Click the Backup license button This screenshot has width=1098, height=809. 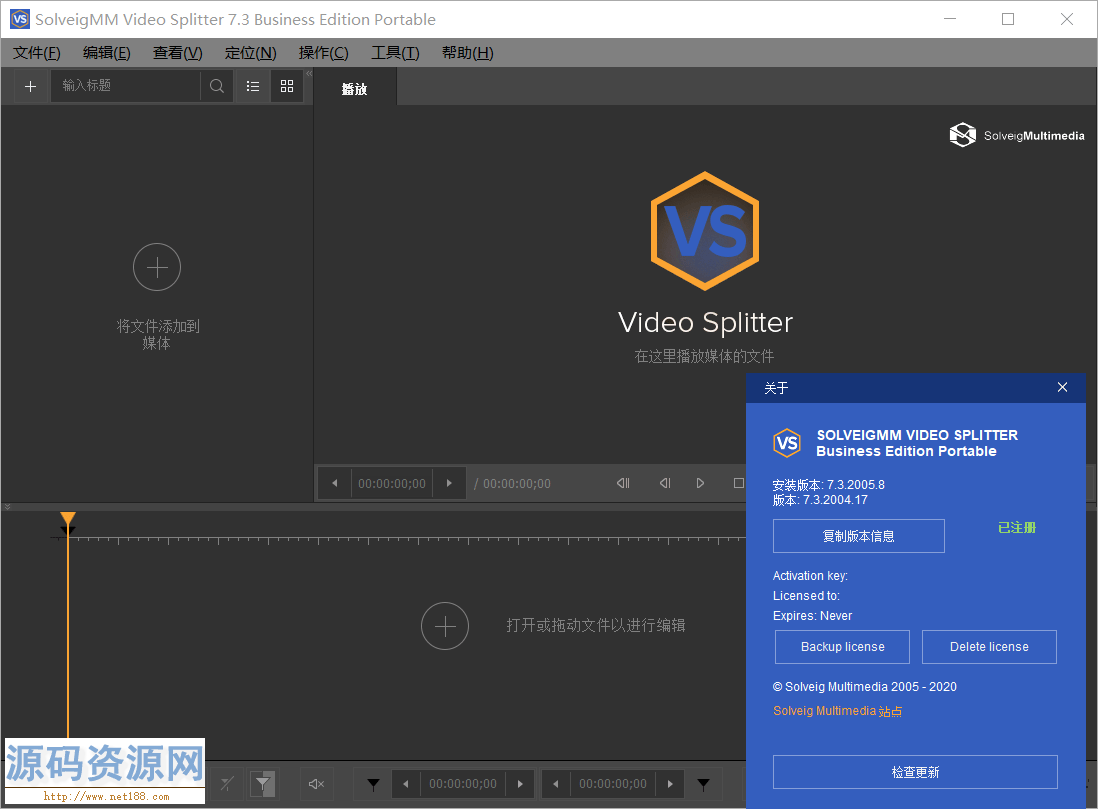click(842, 646)
